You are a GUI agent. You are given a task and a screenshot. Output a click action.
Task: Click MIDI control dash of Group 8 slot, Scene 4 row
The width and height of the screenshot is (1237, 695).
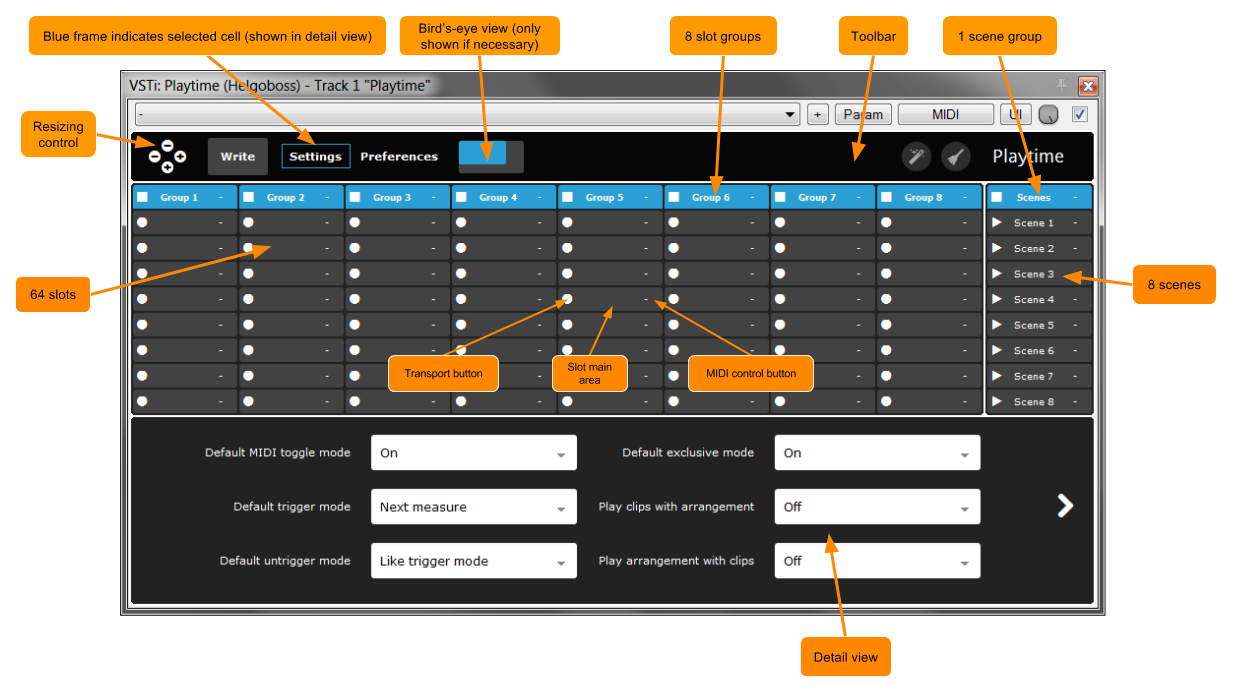pyautogui.click(x=965, y=299)
